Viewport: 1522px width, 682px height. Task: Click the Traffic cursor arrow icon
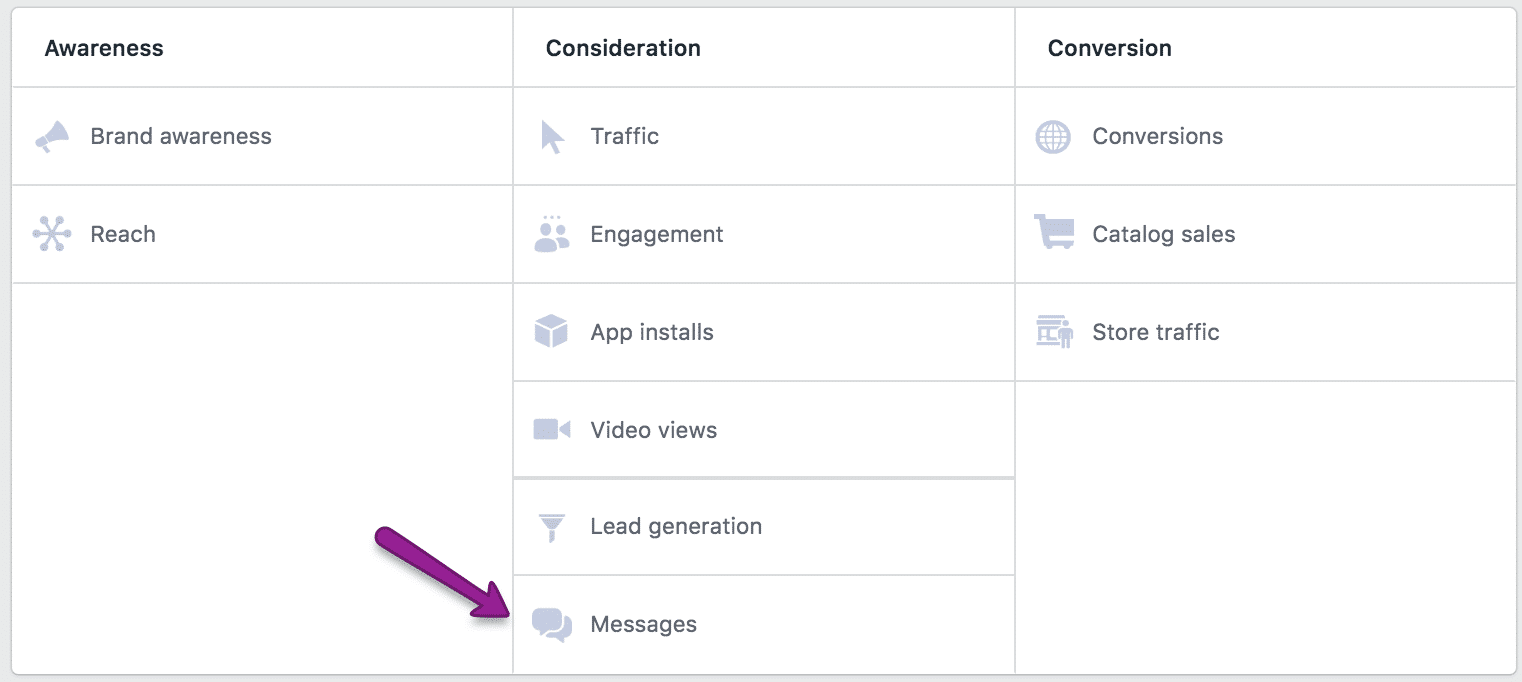pos(552,137)
